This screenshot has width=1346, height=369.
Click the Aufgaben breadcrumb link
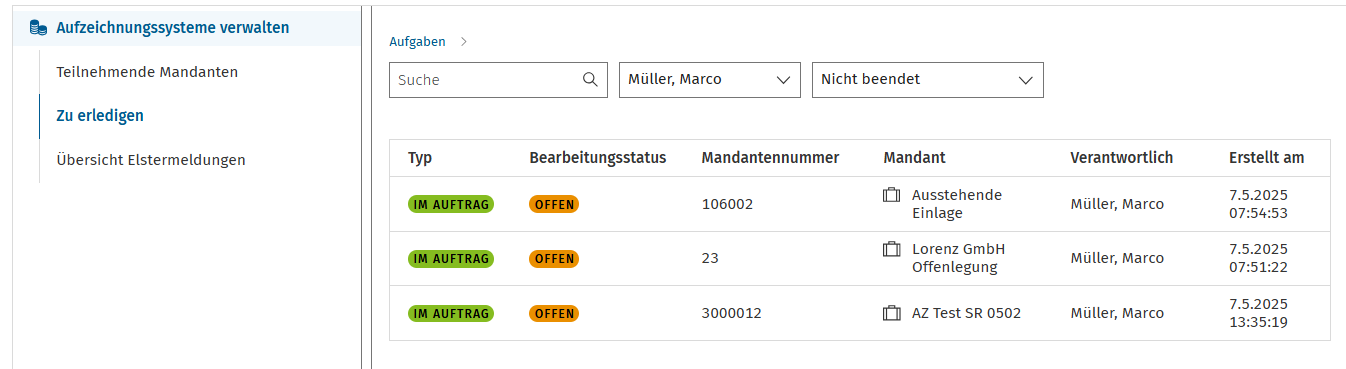(x=417, y=42)
